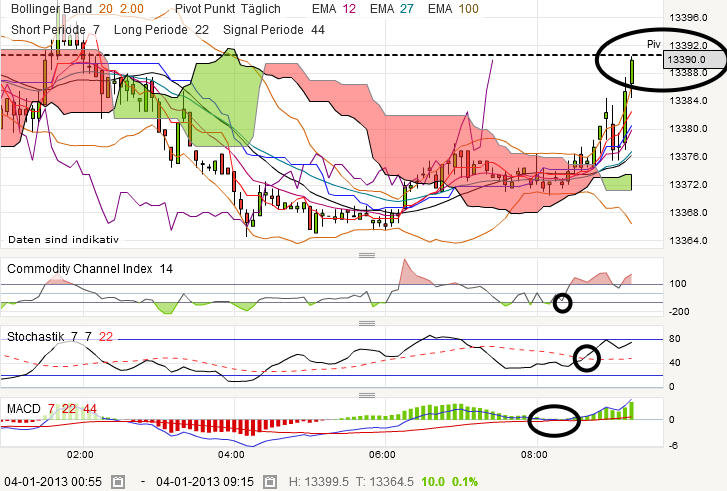Open the start date calendar picker

coord(118,482)
